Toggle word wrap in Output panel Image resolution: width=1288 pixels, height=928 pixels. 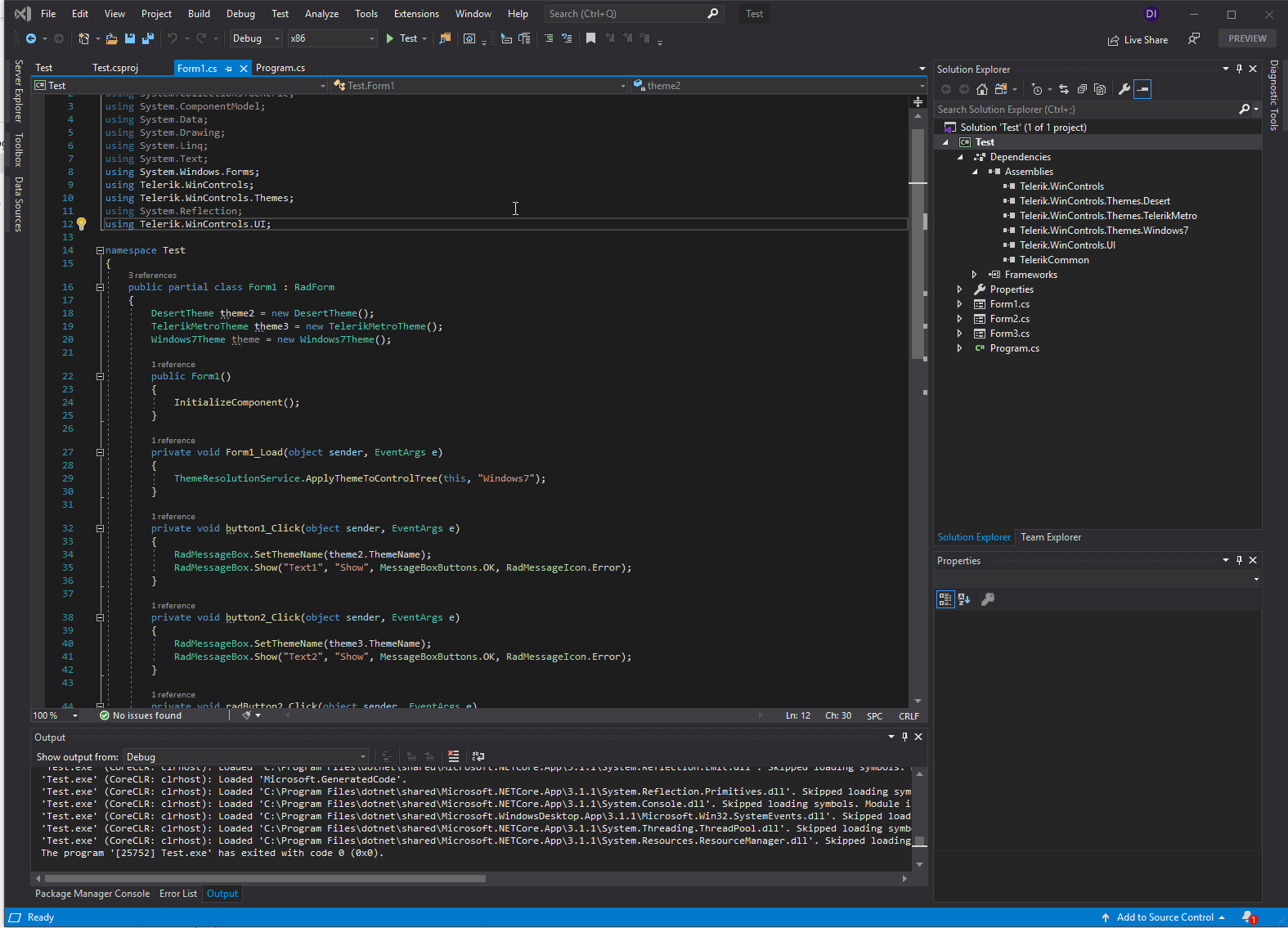[478, 756]
